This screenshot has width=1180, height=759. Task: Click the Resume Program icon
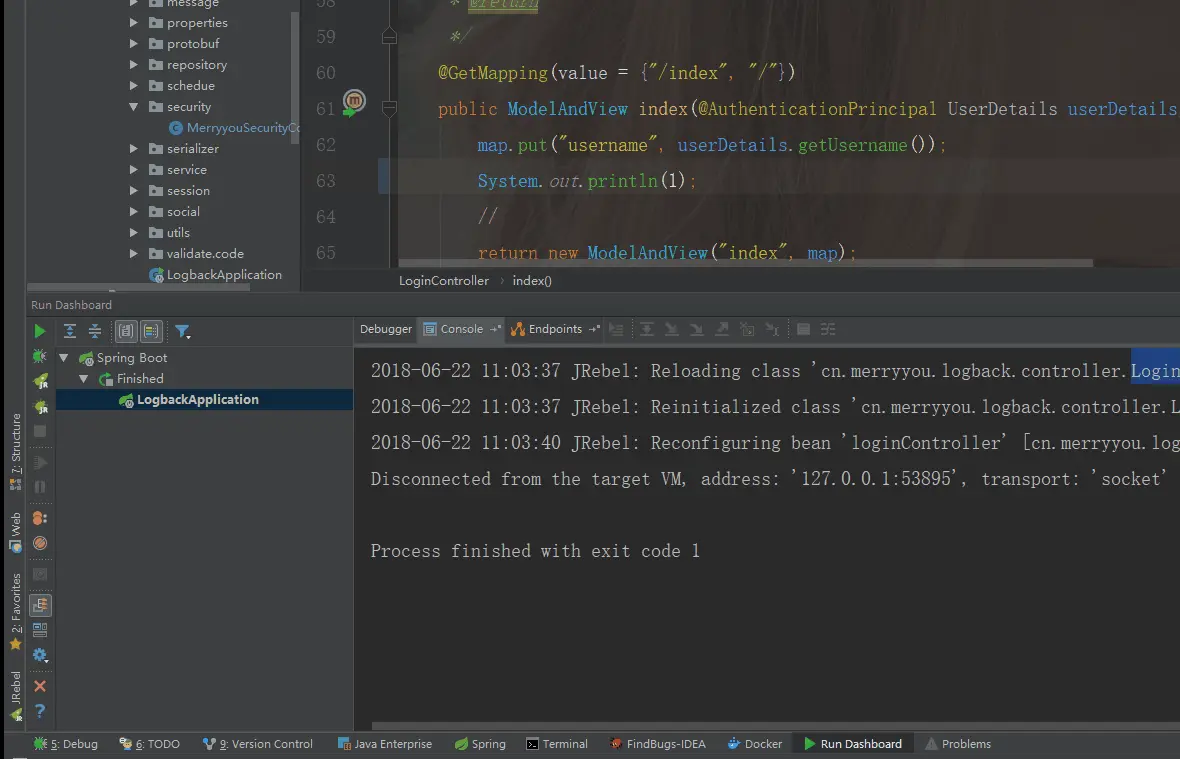40,463
